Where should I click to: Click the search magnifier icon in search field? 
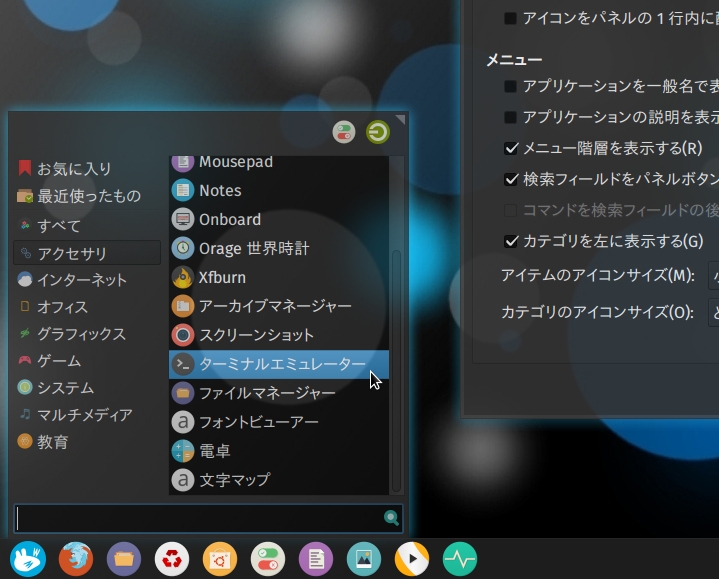click(391, 518)
